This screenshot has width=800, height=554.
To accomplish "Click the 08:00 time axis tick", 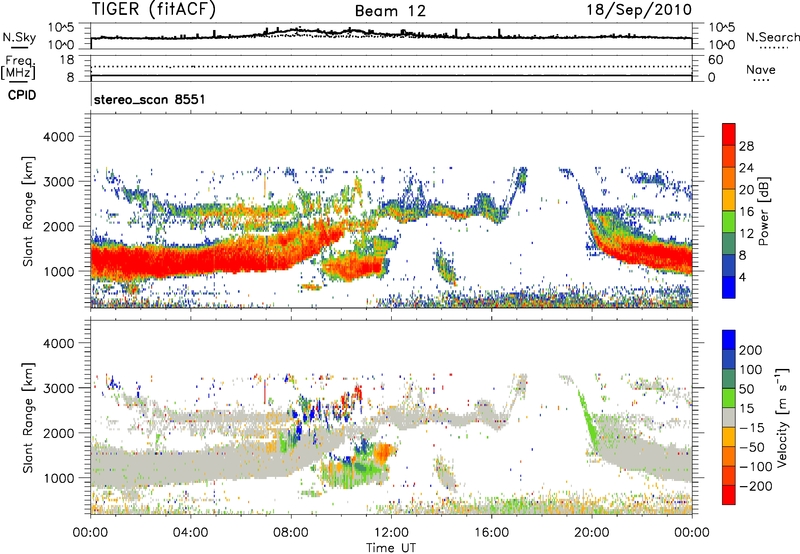I will coord(291,533).
